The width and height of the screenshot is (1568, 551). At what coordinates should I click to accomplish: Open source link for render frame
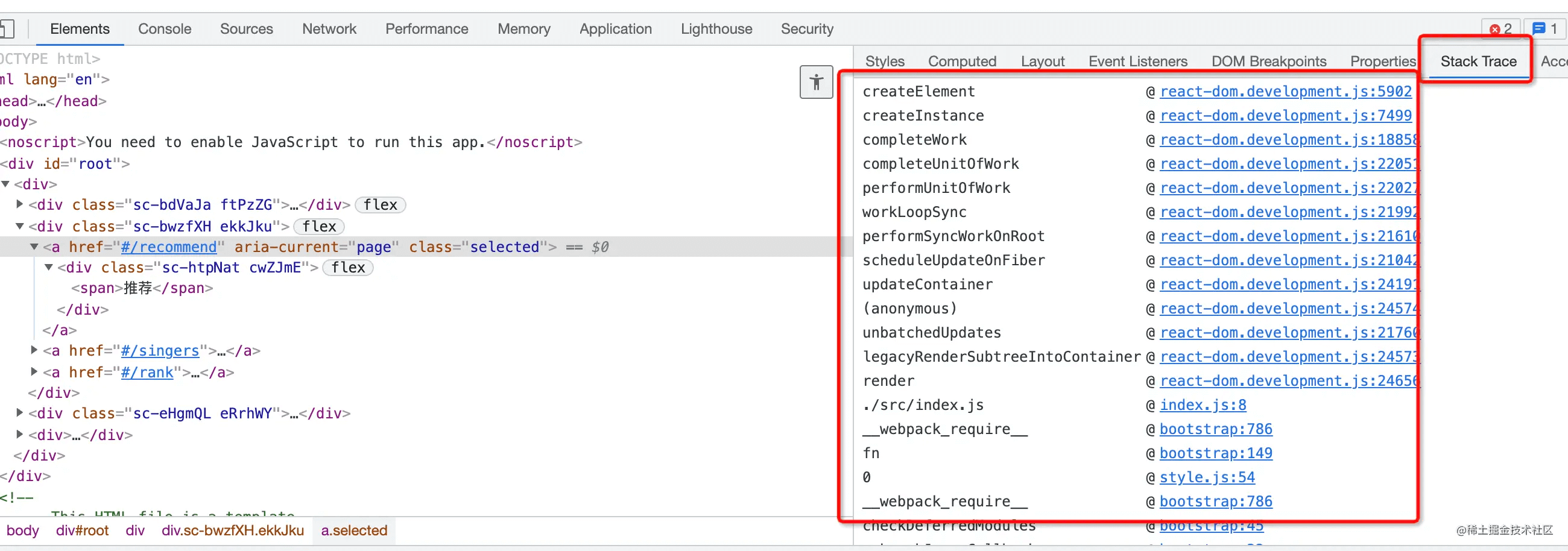pyautogui.click(x=1289, y=382)
